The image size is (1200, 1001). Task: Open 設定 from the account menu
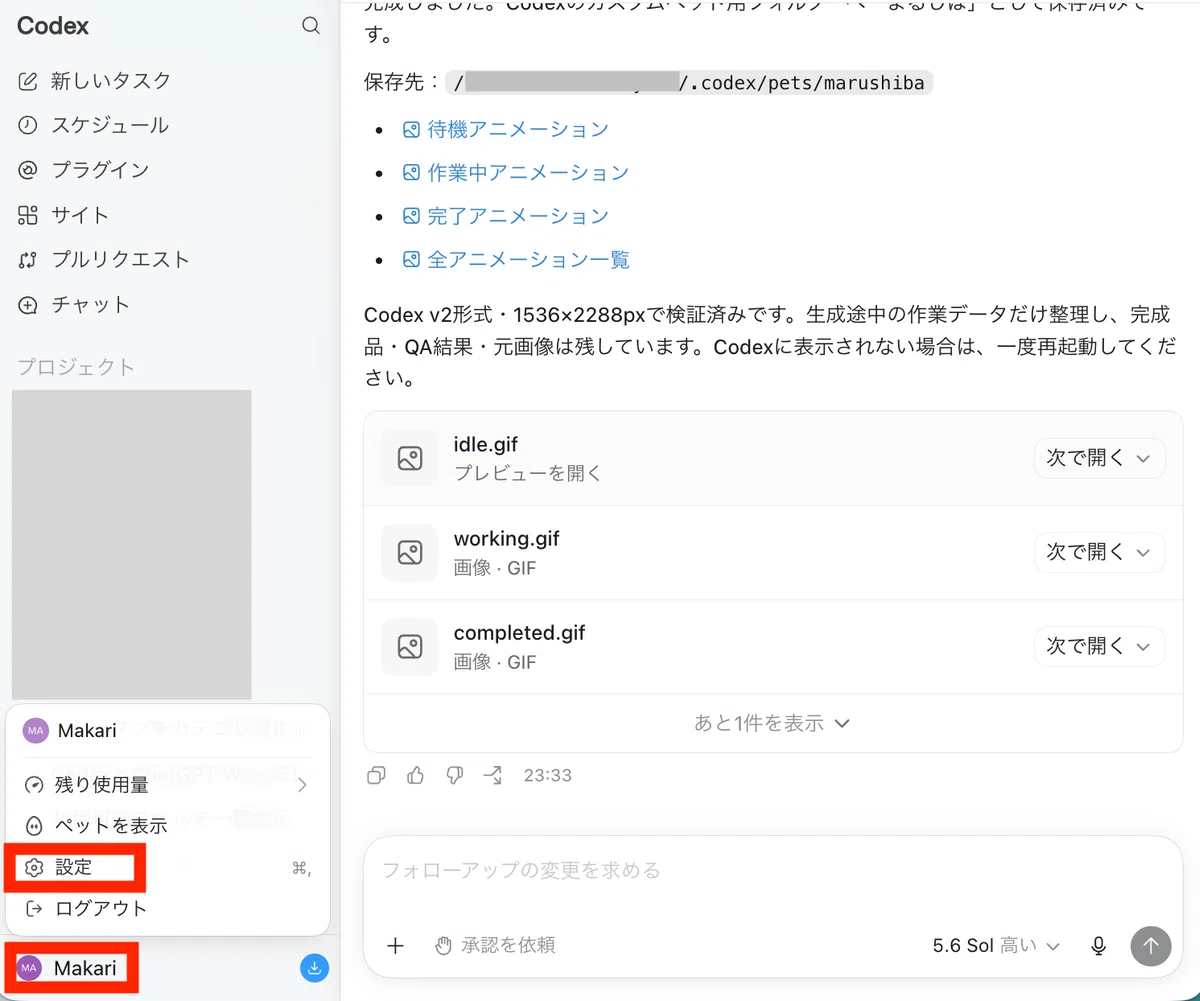pyautogui.click(x=167, y=868)
